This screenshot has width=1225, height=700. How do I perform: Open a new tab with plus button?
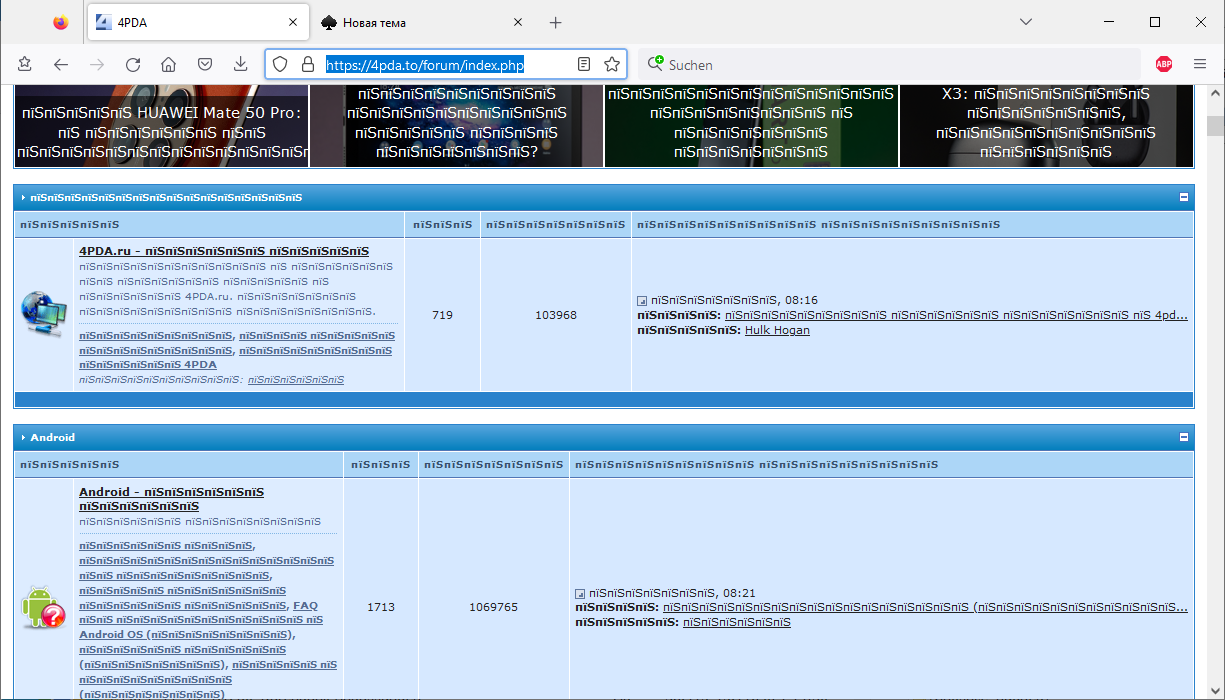click(556, 22)
